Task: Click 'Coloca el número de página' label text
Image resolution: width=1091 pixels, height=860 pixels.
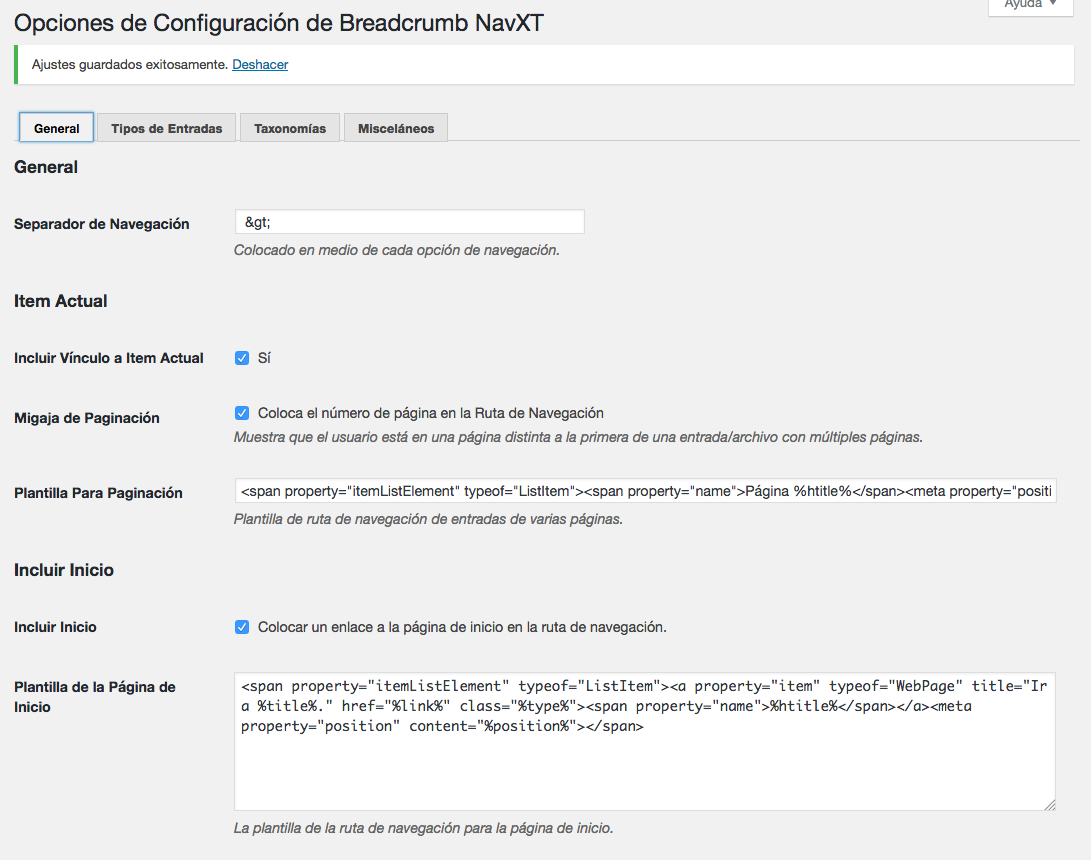Action: point(430,413)
